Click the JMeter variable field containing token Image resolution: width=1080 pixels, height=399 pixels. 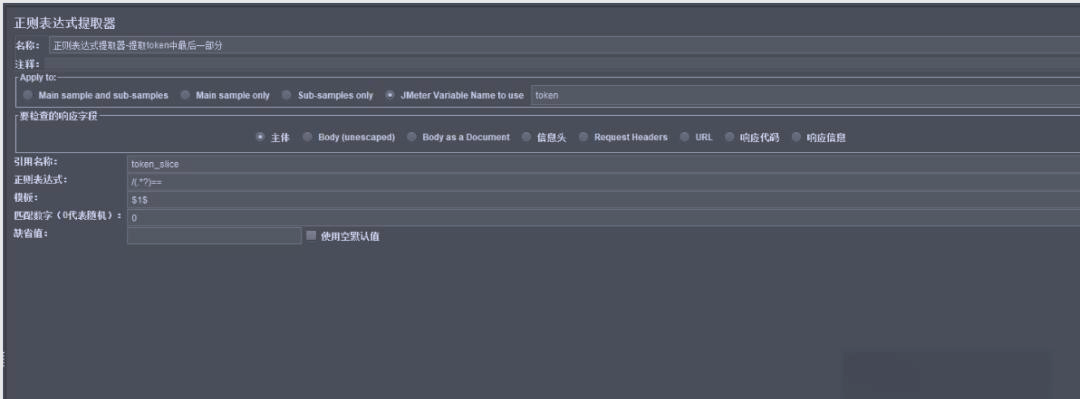point(805,96)
